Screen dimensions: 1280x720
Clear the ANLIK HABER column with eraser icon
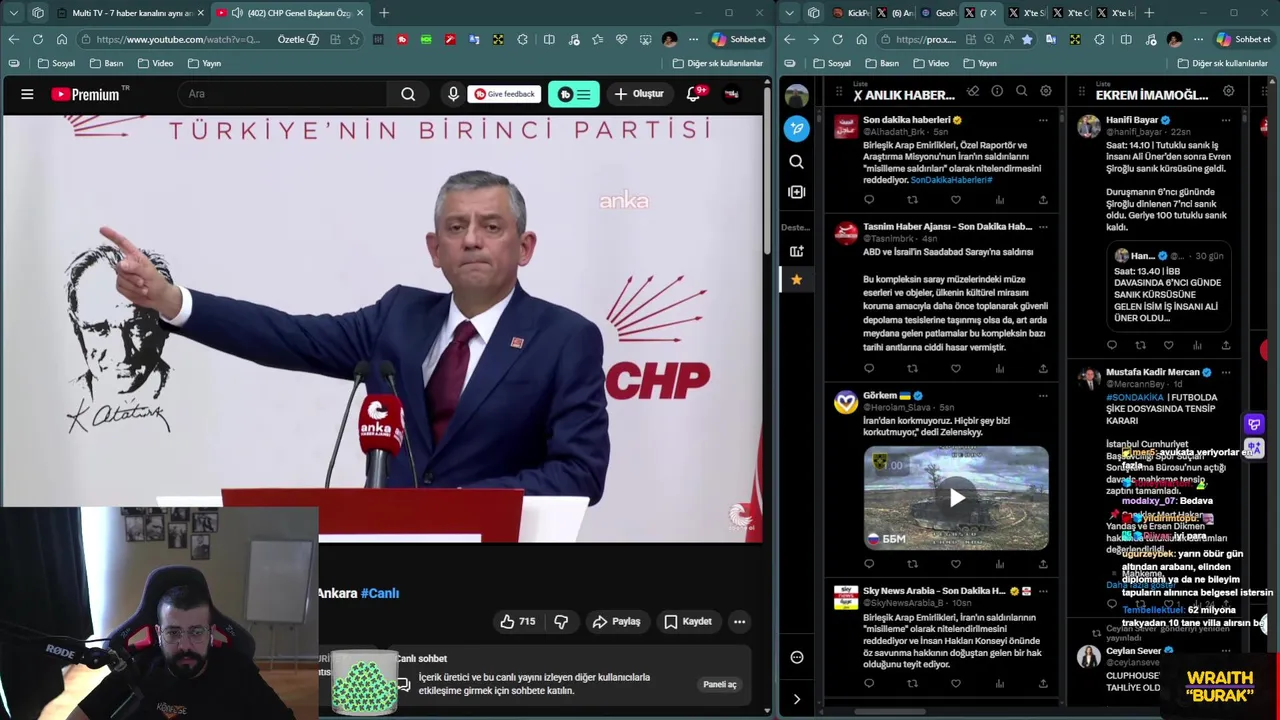tap(973, 92)
